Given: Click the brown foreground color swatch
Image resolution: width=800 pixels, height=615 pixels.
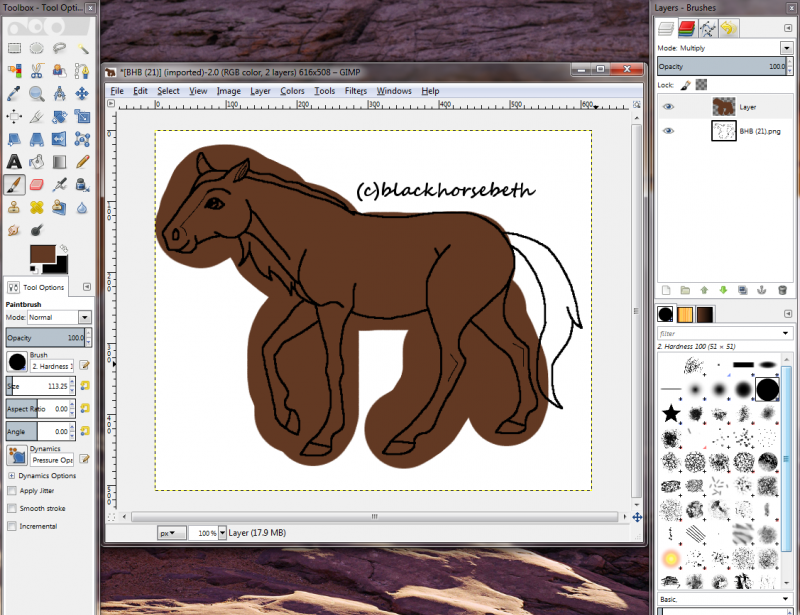Looking at the screenshot, I should point(42,254).
